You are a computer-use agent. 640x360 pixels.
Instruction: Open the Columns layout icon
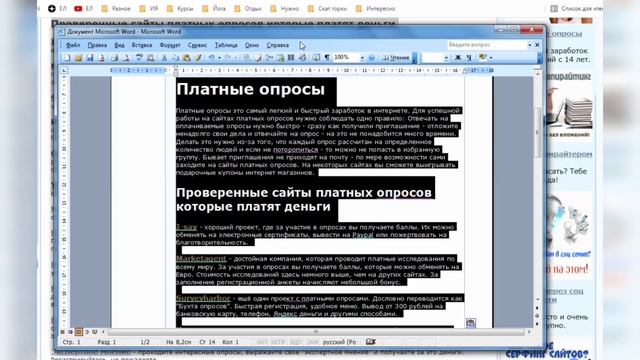point(291,58)
